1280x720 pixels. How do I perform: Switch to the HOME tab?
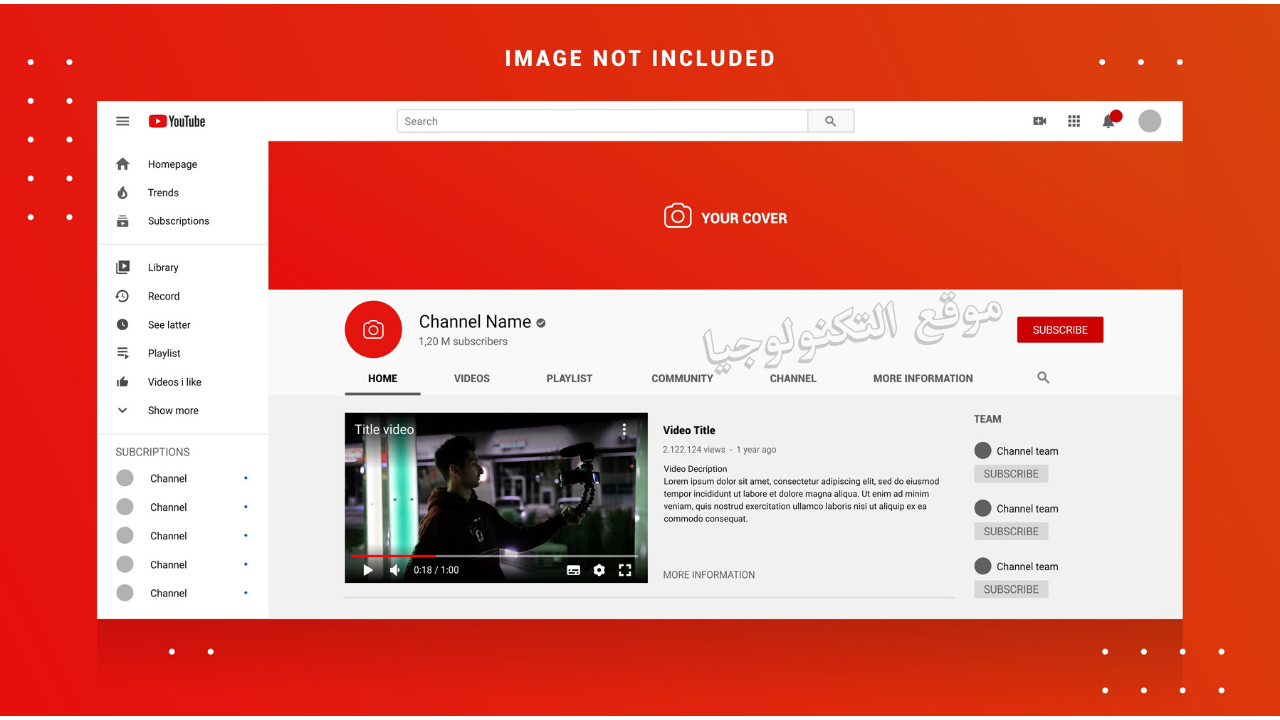[383, 378]
